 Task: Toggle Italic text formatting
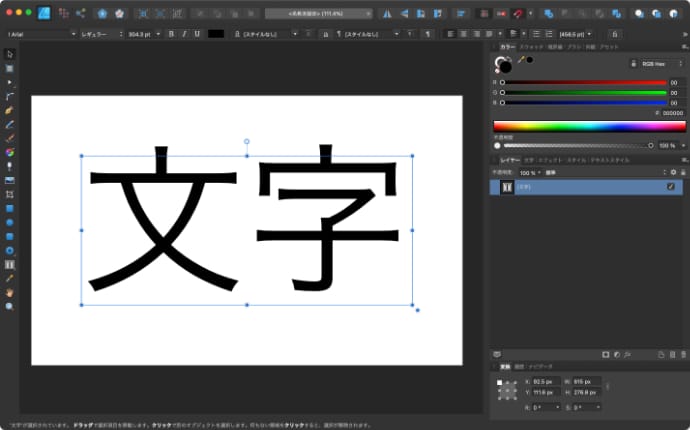point(184,34)
